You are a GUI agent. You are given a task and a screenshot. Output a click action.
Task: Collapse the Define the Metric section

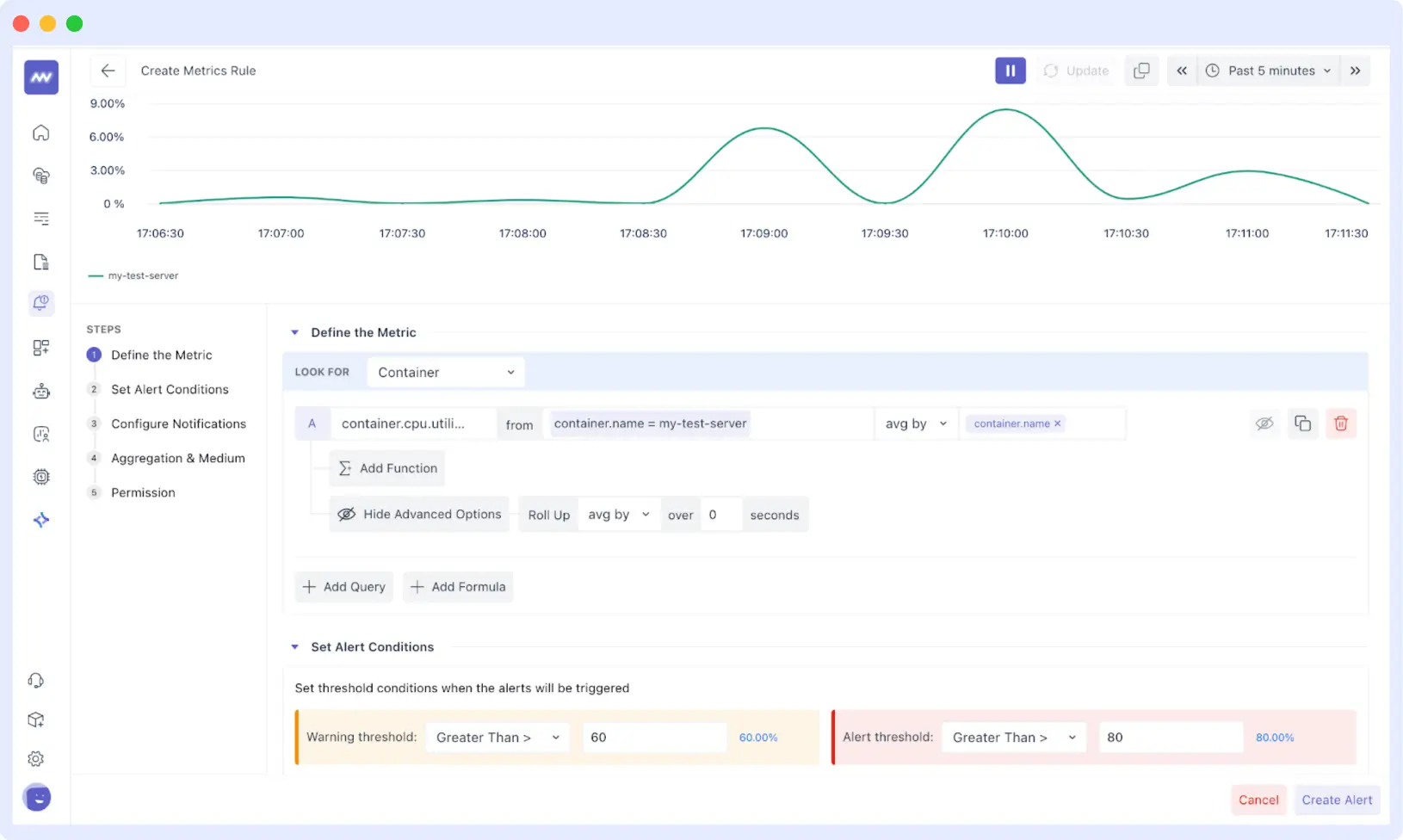tap(295, 332)
